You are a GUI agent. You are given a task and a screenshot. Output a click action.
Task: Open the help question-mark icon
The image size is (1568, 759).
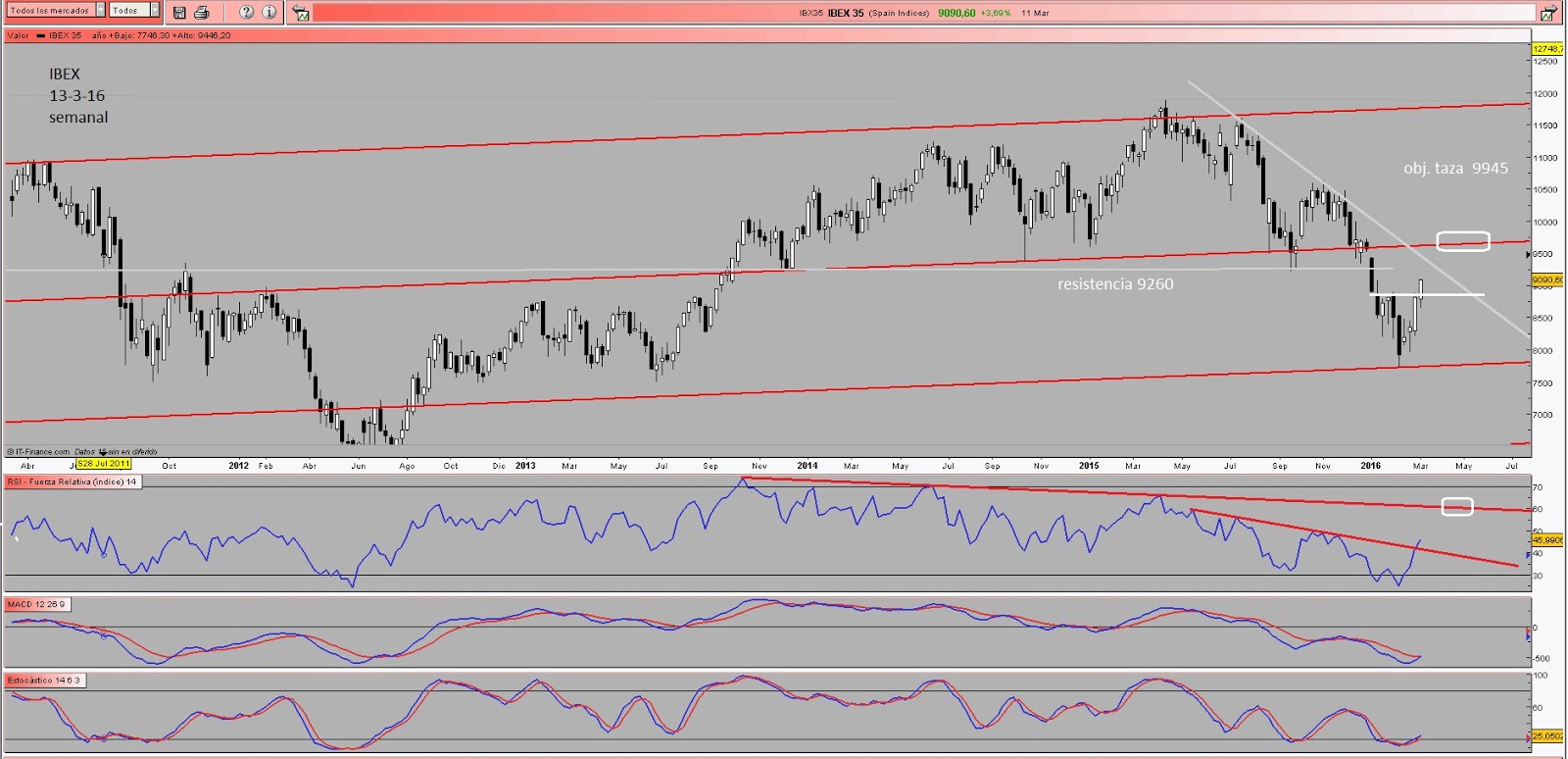247,13
